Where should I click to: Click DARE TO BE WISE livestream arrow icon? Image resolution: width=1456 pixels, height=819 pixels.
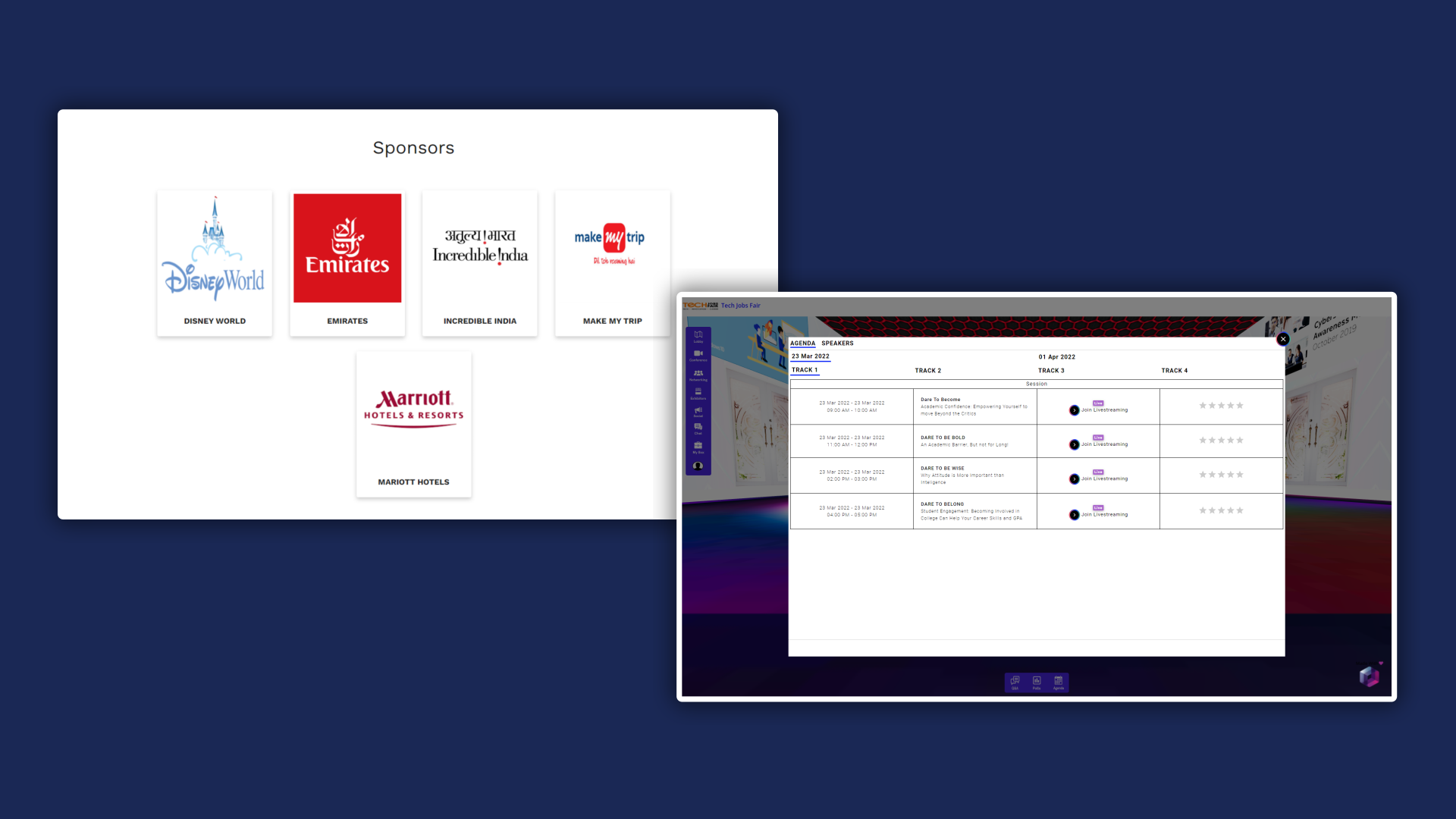pyautogui.click(x=1075, y=479)
